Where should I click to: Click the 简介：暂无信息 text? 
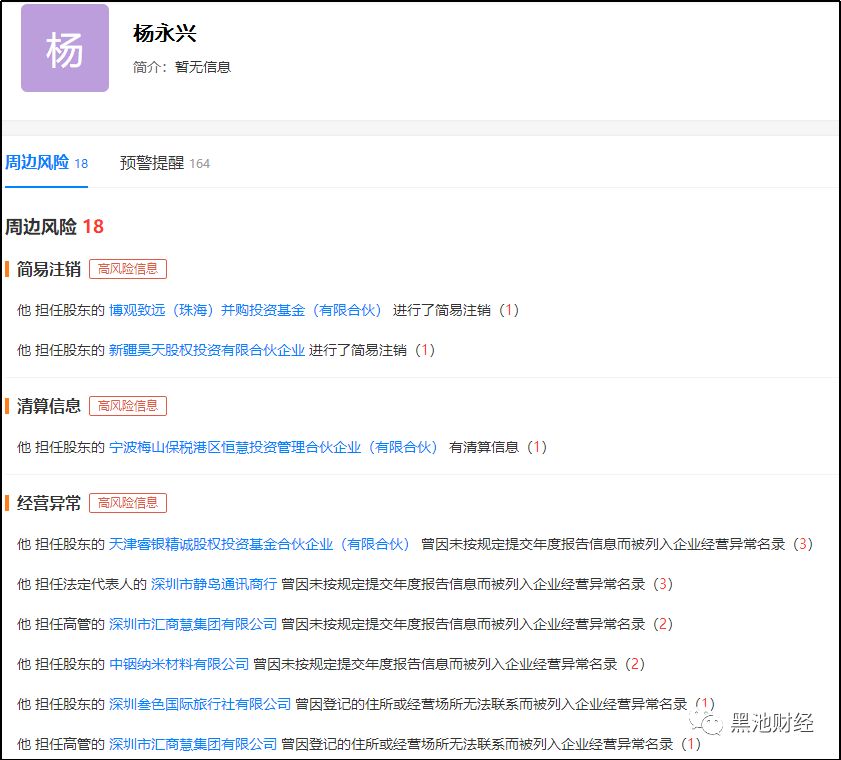click(x=182, y=67)
